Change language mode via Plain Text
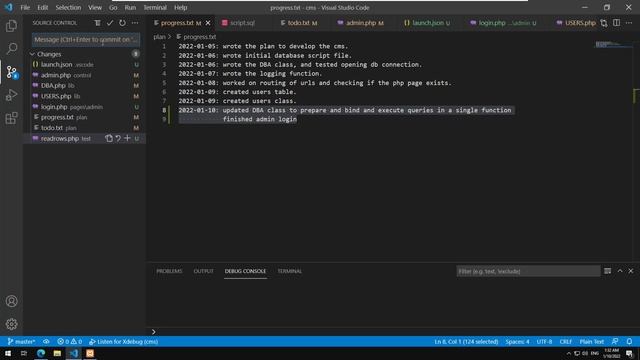This screenshot has width=640, height=360. pos(591,342)
